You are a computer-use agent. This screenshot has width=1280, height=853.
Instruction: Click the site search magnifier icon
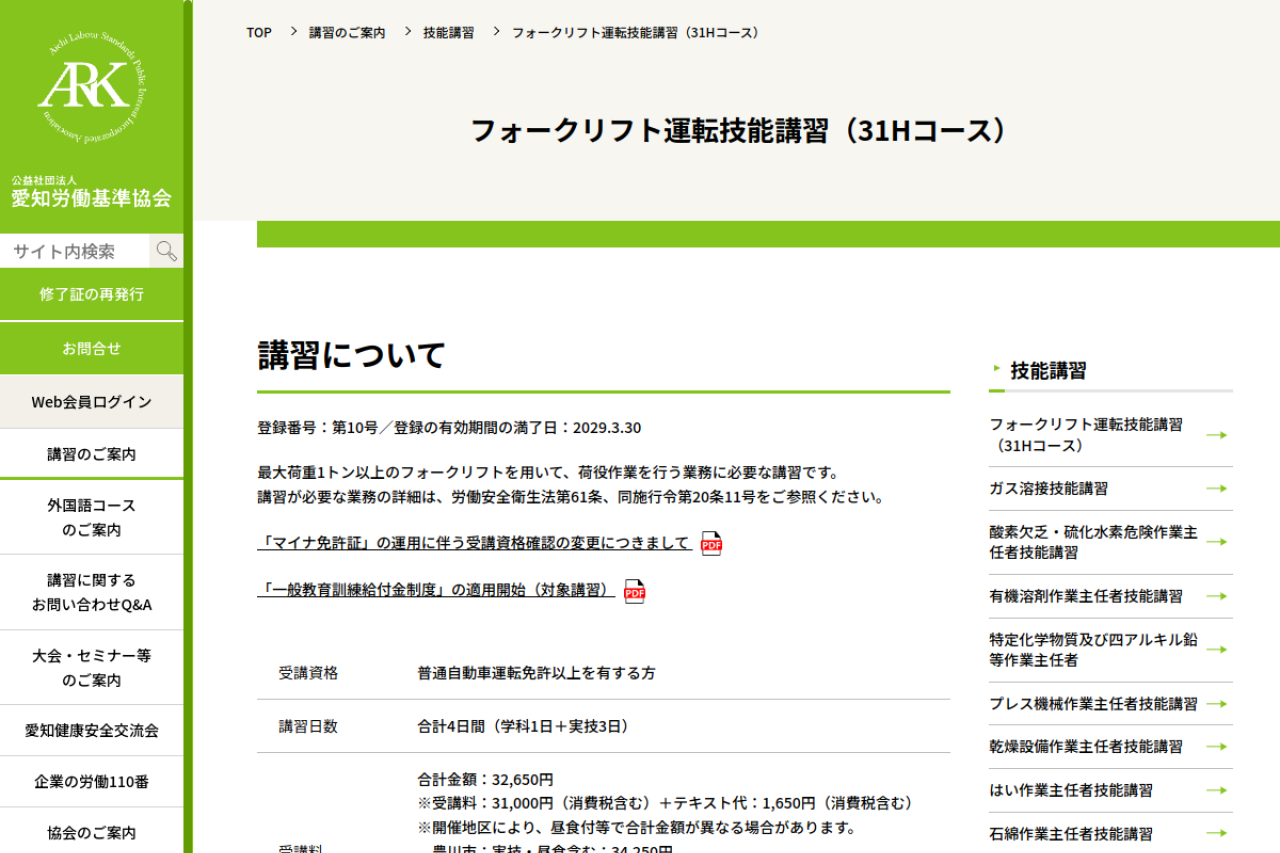pos(166,251)
